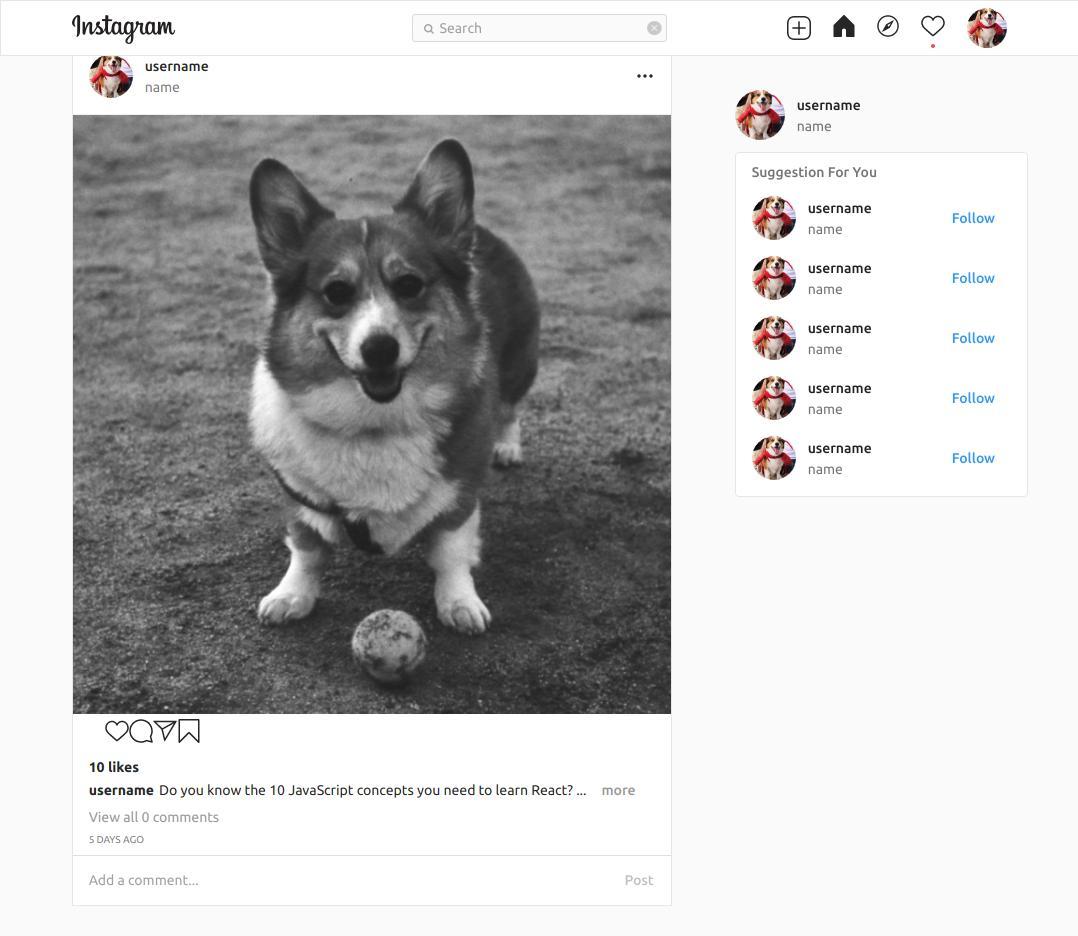Open the create new post icon
The width and height of the screenshot is (1078, 936).
[x=798, y=27]
